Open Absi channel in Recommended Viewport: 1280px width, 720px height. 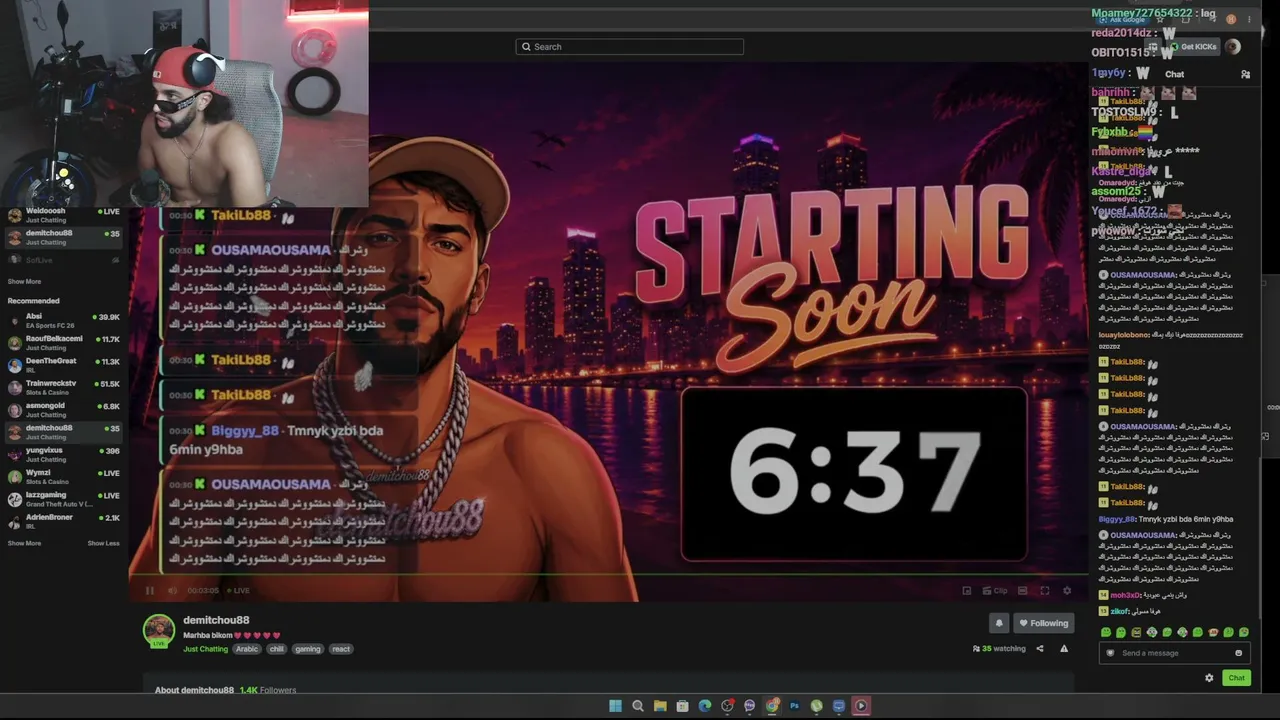click(x=64, y=320)
